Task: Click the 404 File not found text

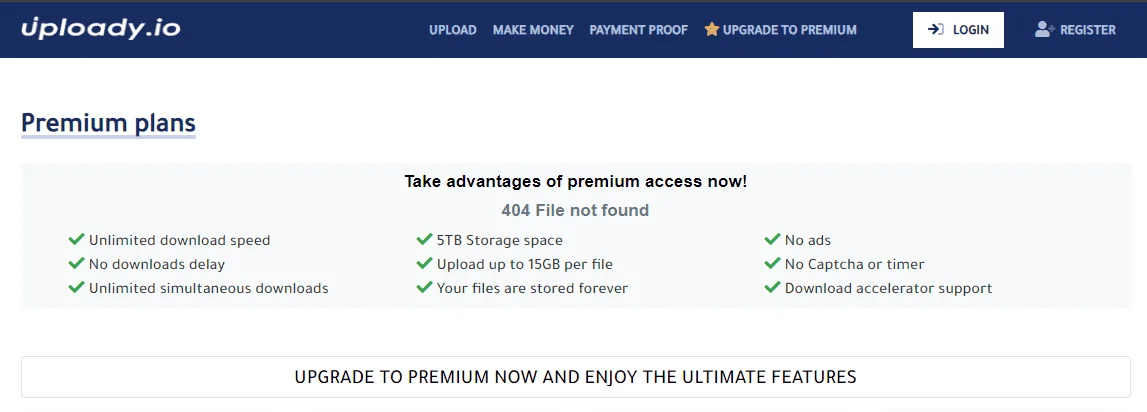Action: (575, 211)
